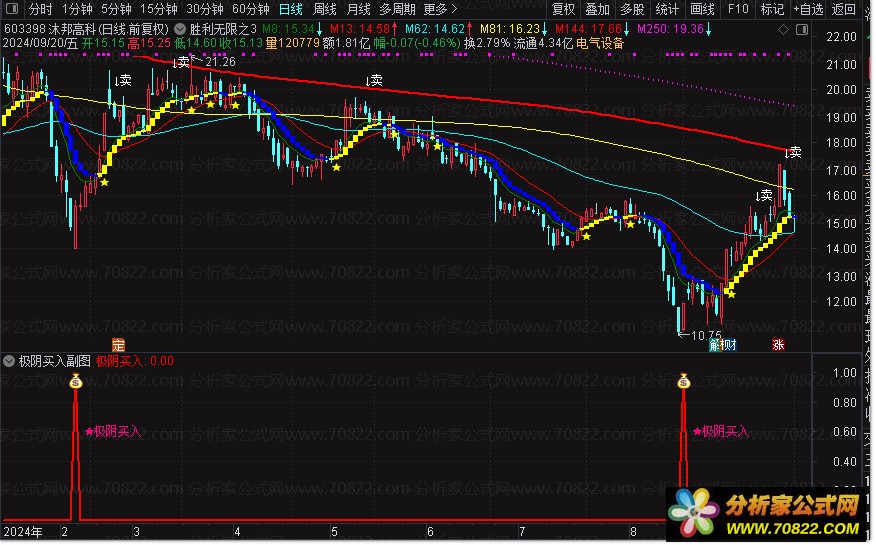Viewport: 876px width, 545px height.
Task: Click the 财 badge below the chart
Action: pos(729,345)
